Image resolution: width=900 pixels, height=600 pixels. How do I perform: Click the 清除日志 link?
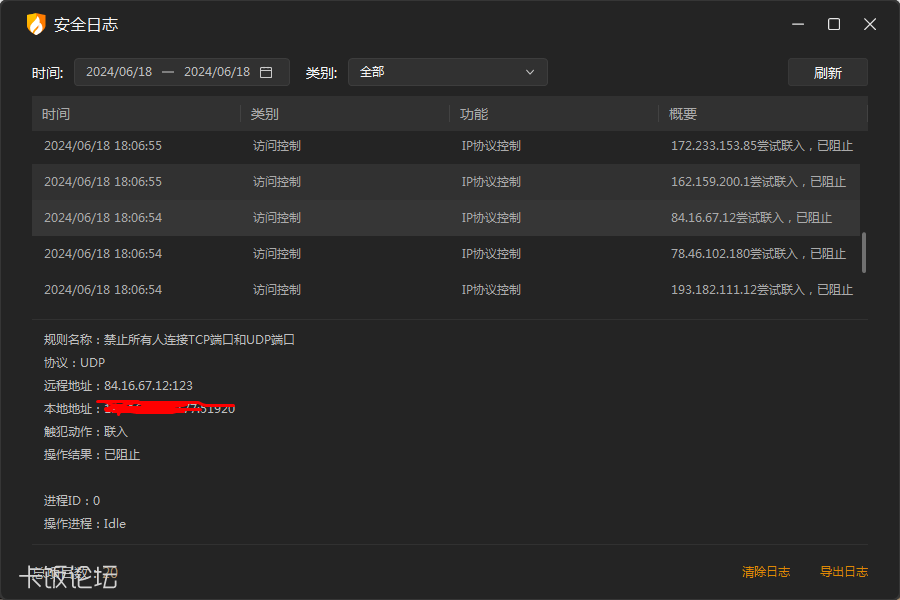coord(765,572)
